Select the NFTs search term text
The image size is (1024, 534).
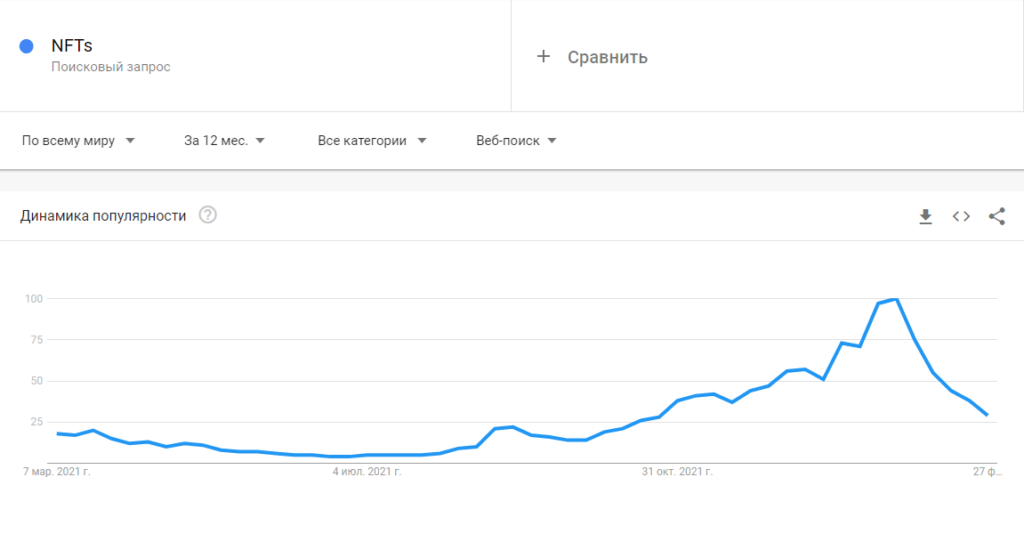point(72,45)
